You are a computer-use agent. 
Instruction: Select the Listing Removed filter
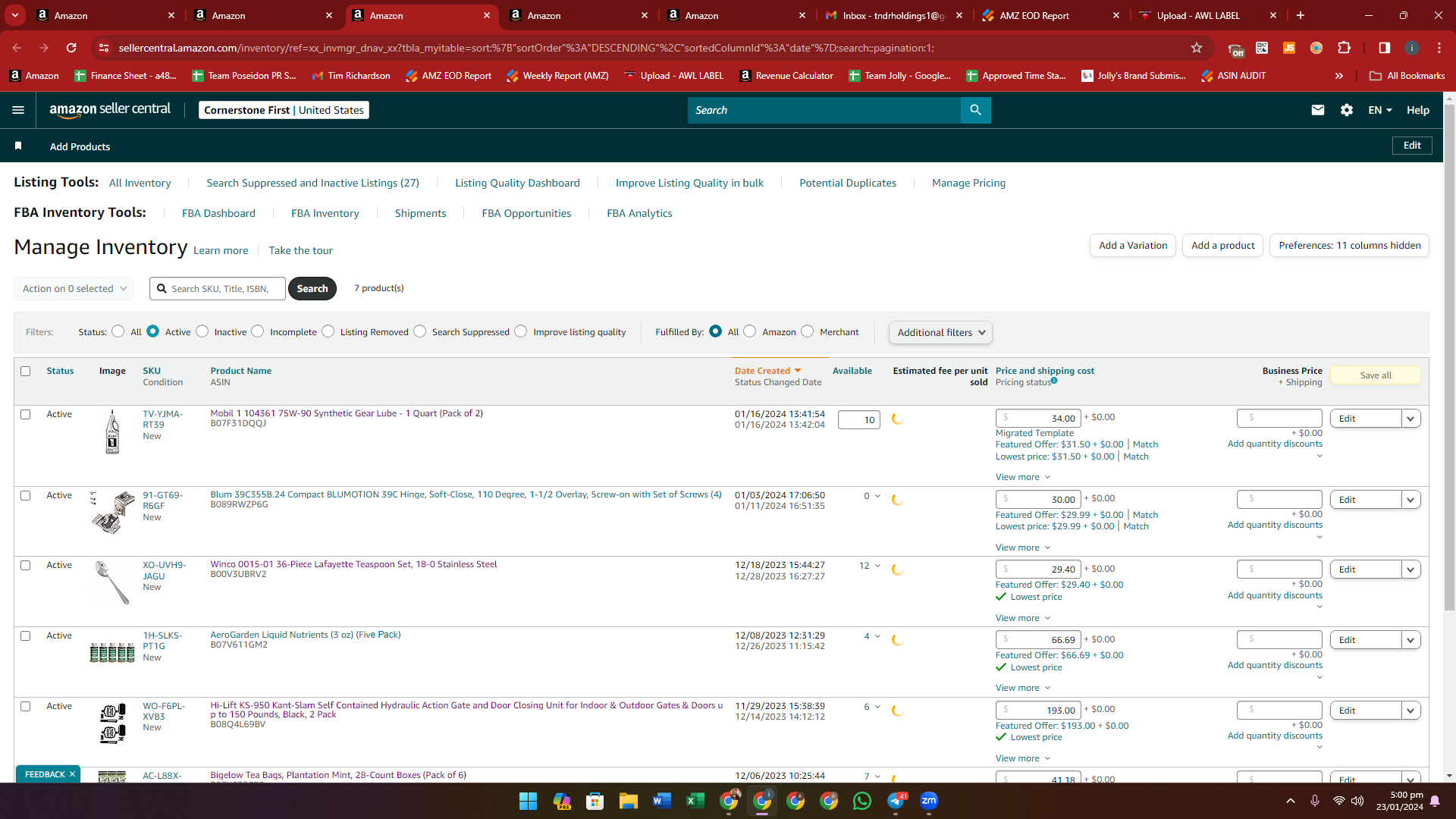(x=328, y=331)
